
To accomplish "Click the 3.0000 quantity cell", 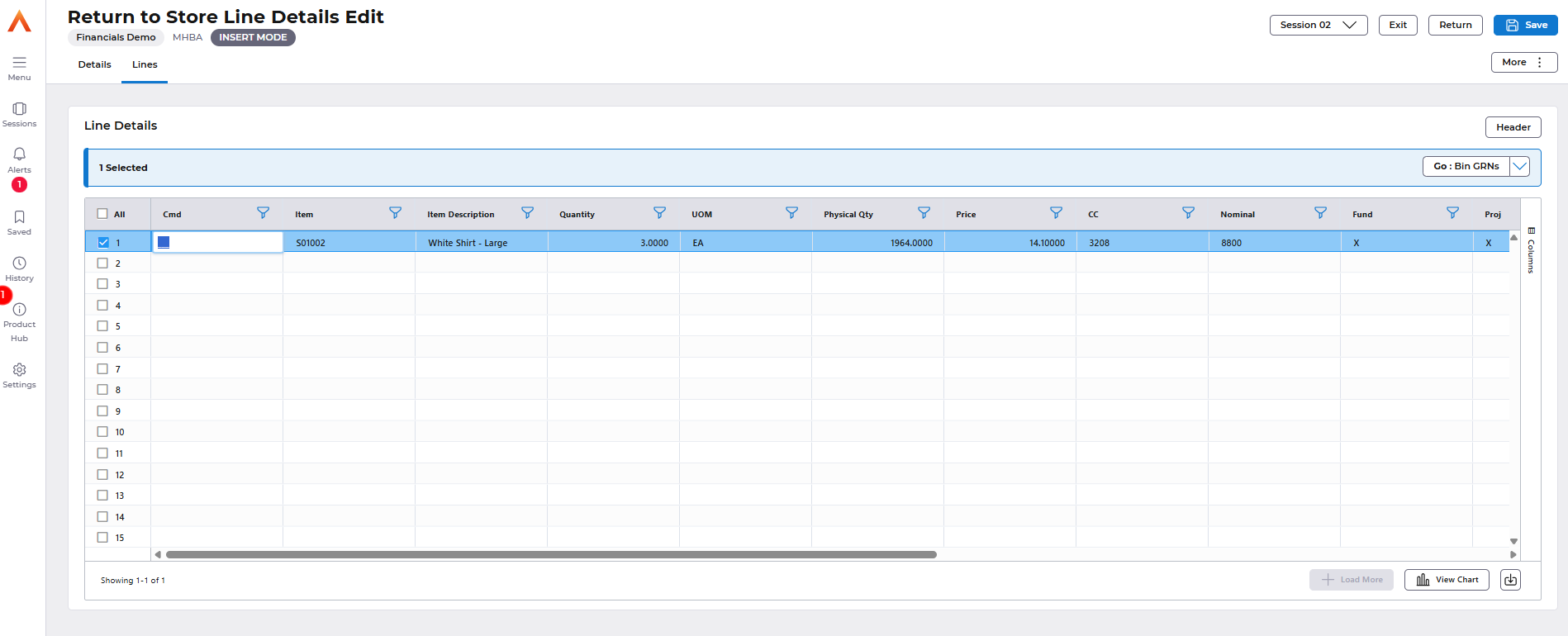I will [x=614, y=243].
